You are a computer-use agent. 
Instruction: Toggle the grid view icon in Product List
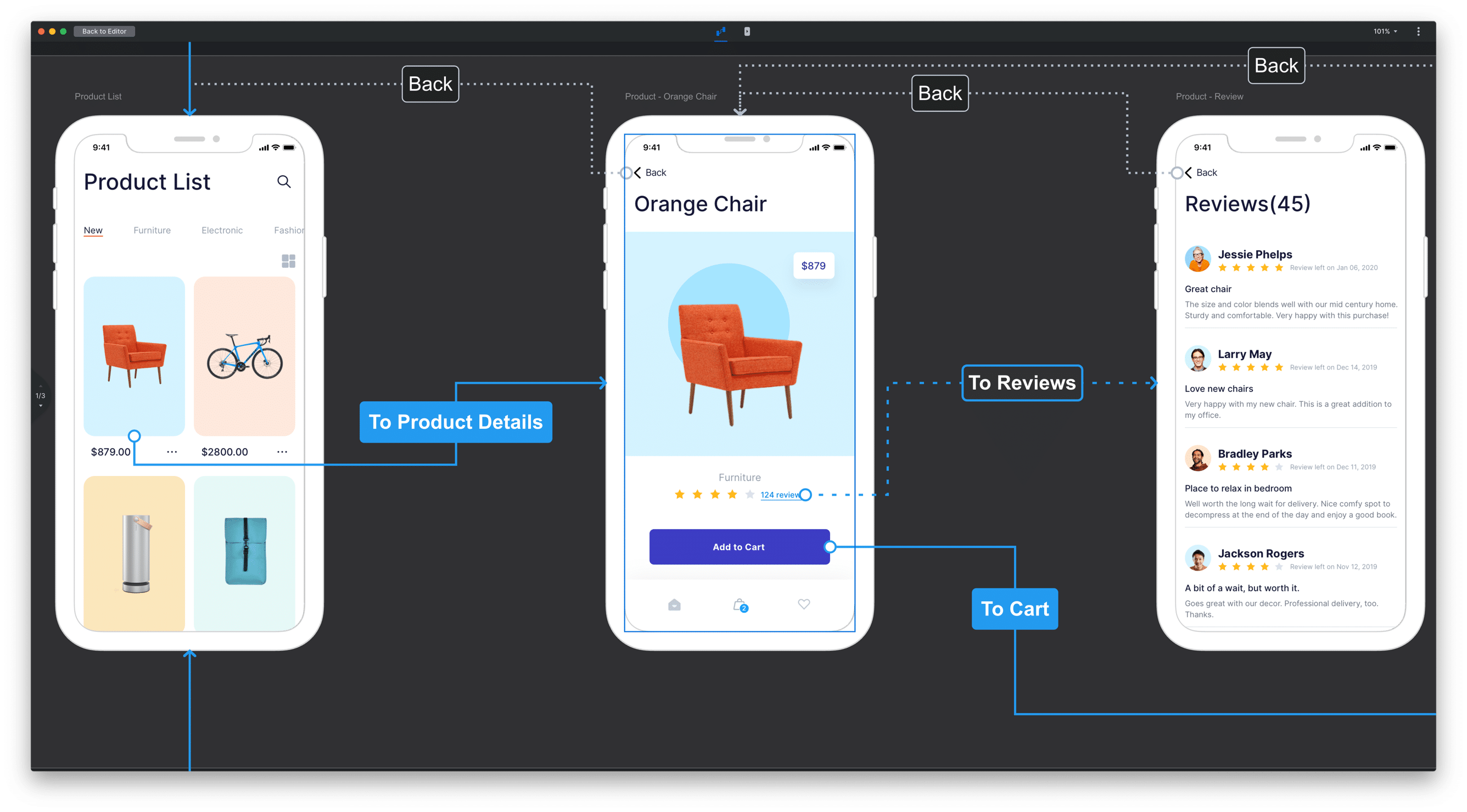(289, 261)
